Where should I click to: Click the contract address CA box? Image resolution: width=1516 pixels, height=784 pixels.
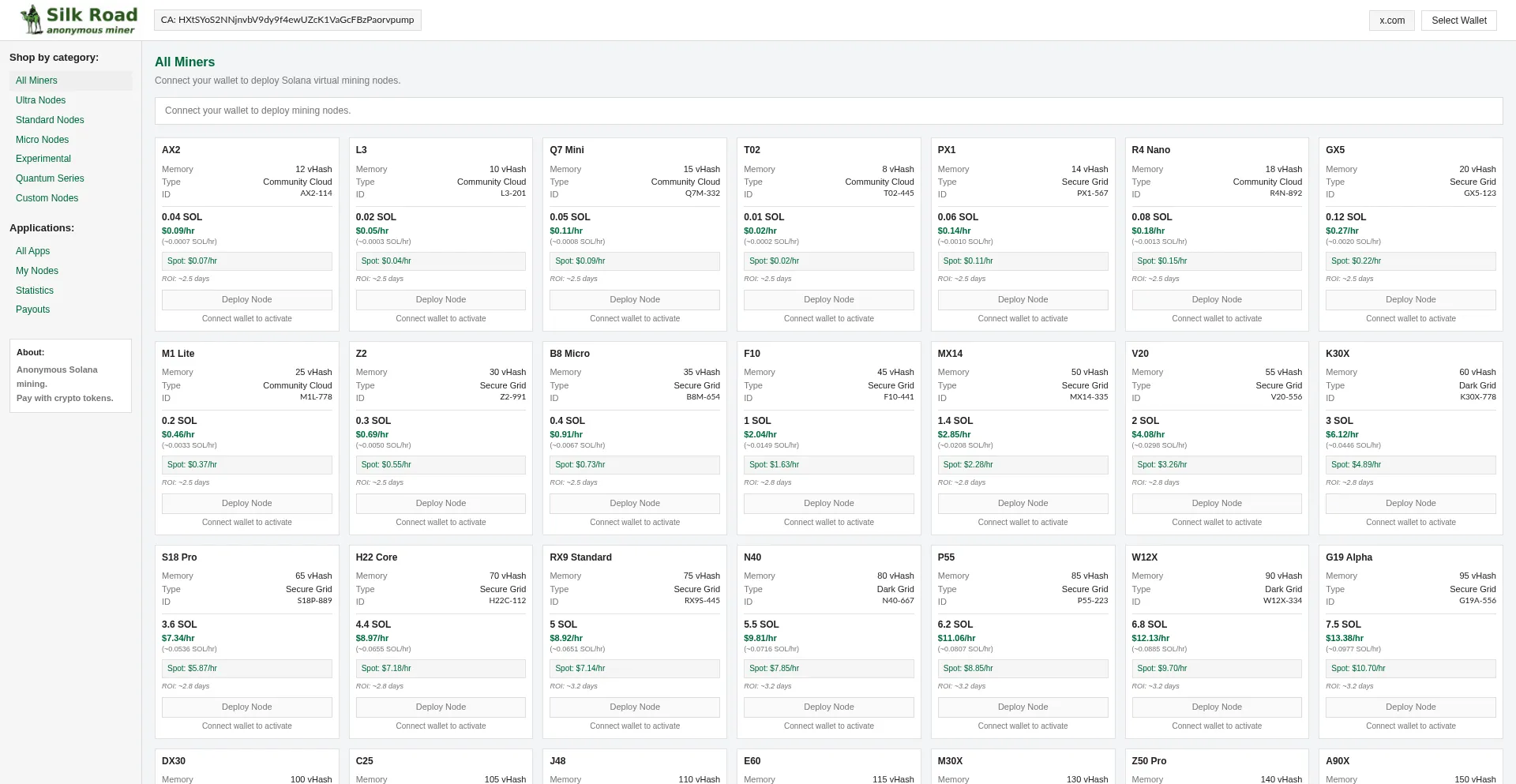point(287,21)
